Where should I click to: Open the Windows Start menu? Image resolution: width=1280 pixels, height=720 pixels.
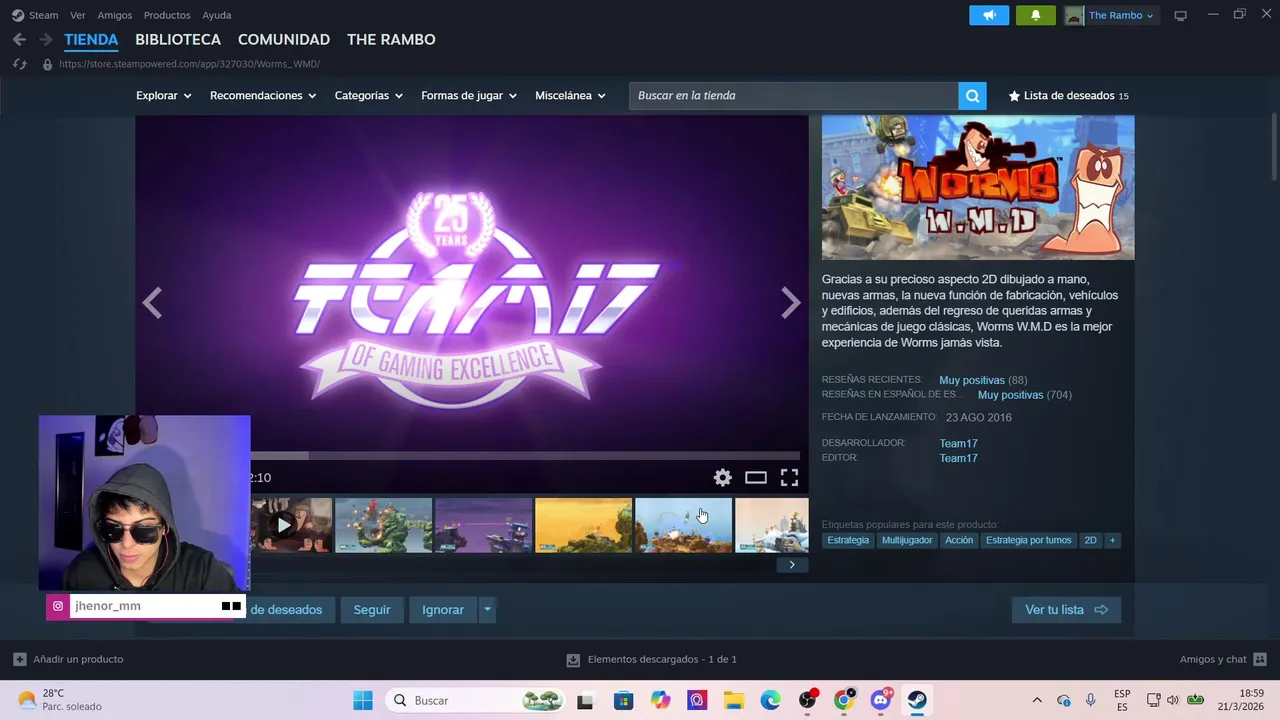point(363,700)
